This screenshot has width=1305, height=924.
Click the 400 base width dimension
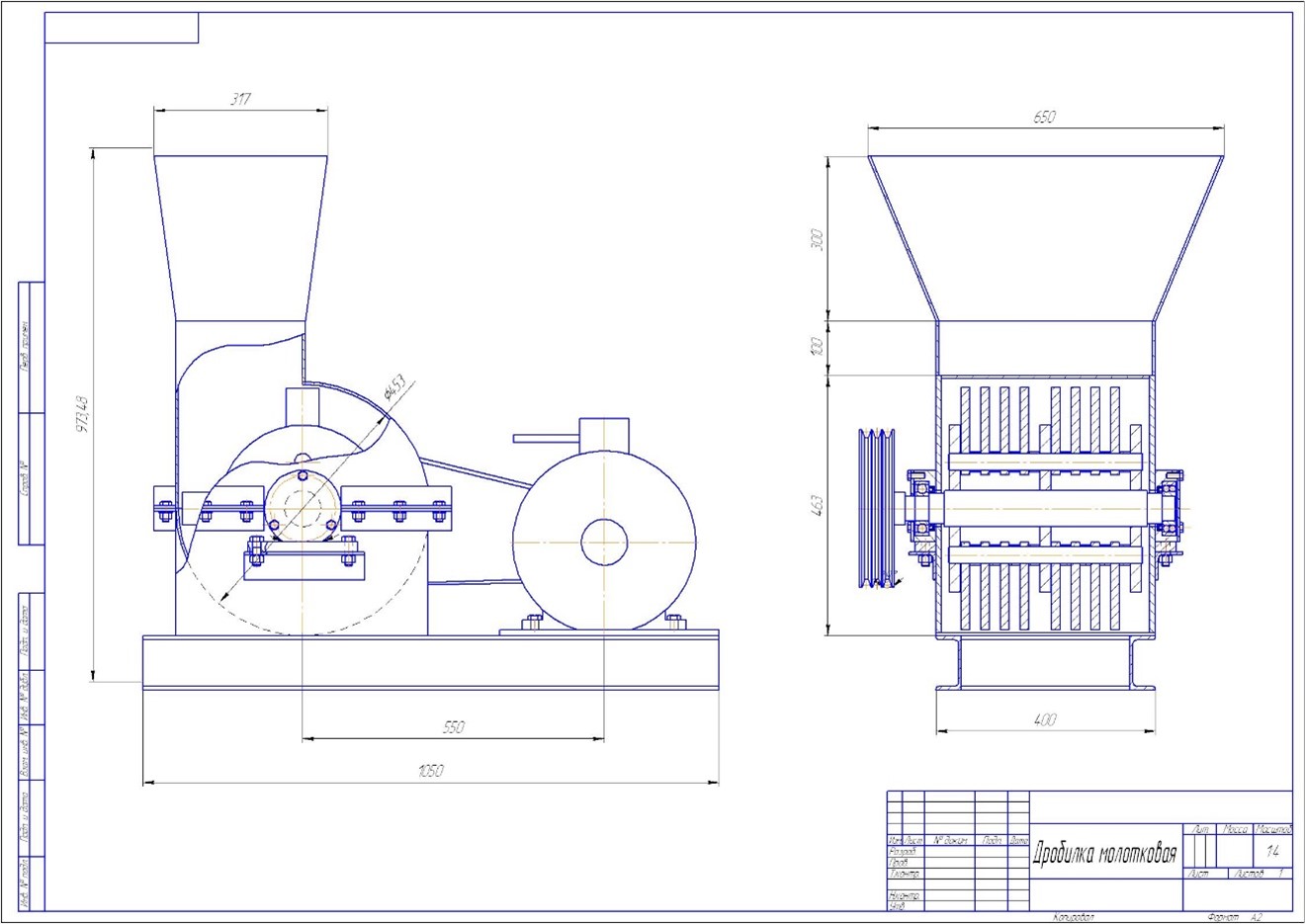[x=1044, y=719]
